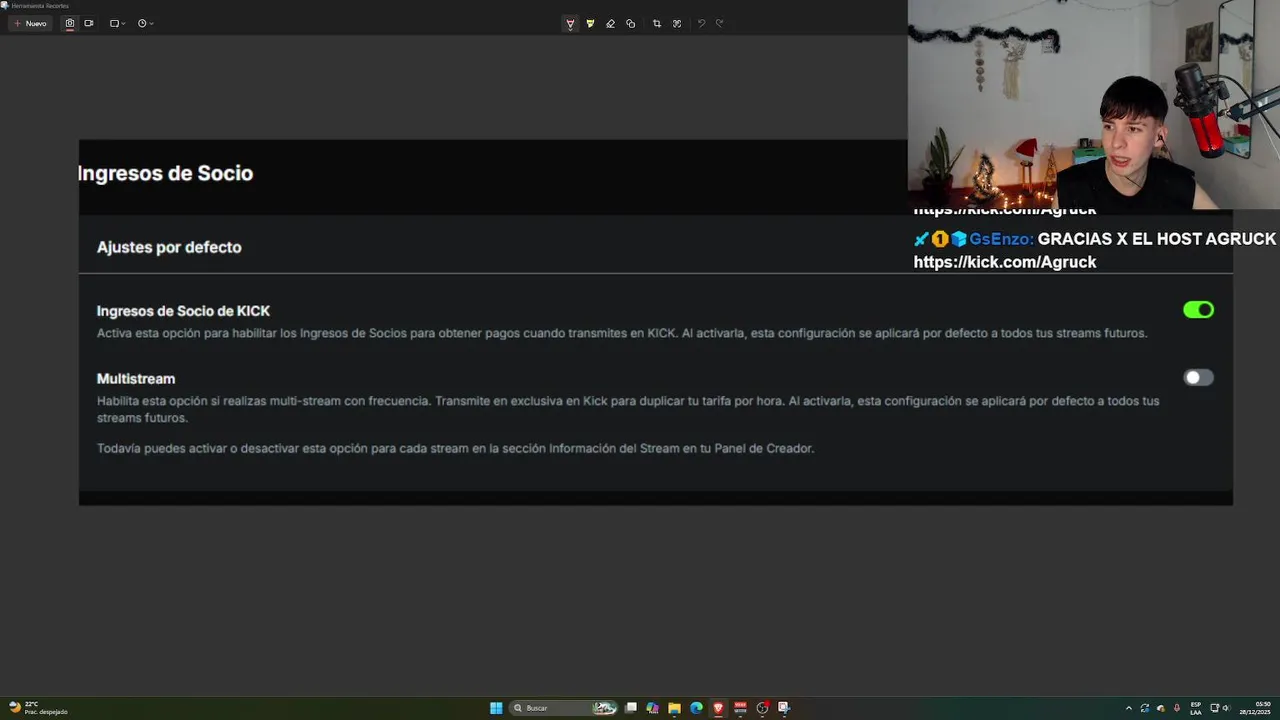Image resolution: width=1280 pixels, height=720 pixels.
Task: Open the Windows Start menu
Action: (x=496, y=708)
